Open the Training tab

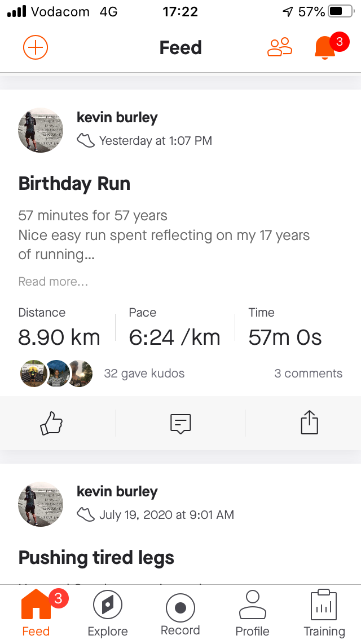tap(324, 613)
